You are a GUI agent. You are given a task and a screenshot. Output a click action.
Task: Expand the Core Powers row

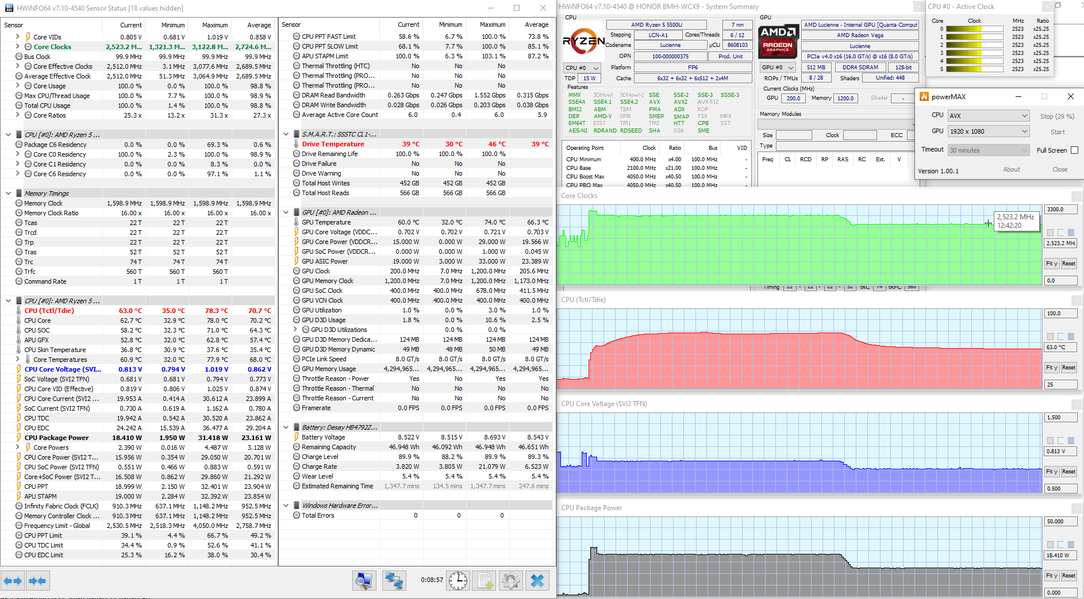click(17, 448)
